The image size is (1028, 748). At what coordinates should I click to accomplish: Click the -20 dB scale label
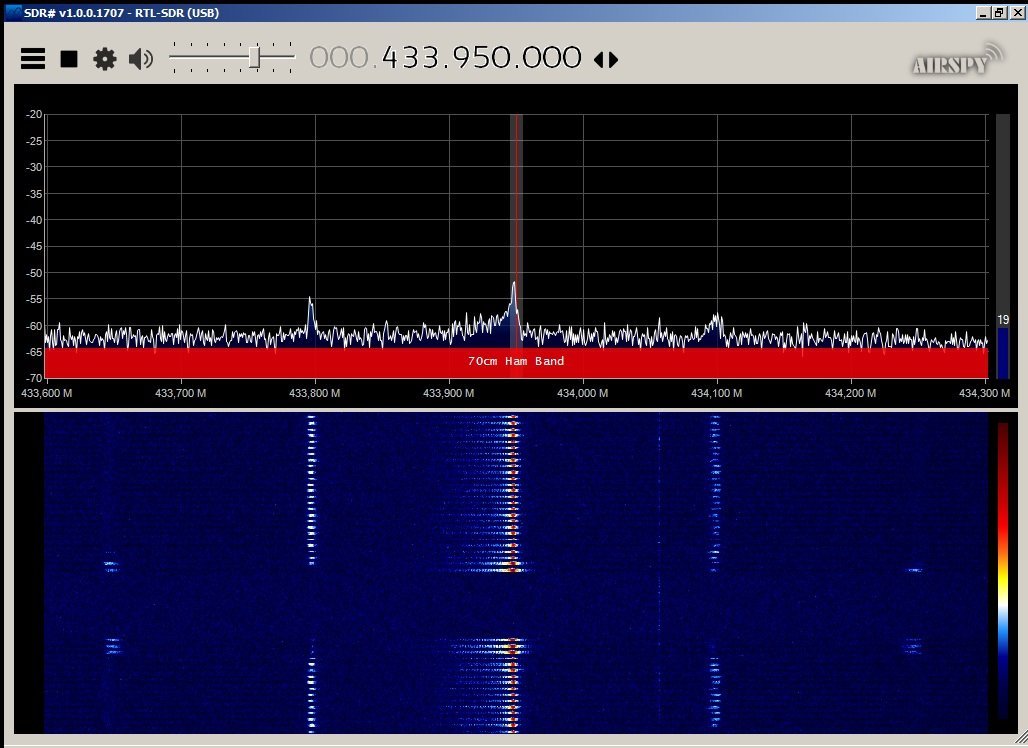[33, 114]
